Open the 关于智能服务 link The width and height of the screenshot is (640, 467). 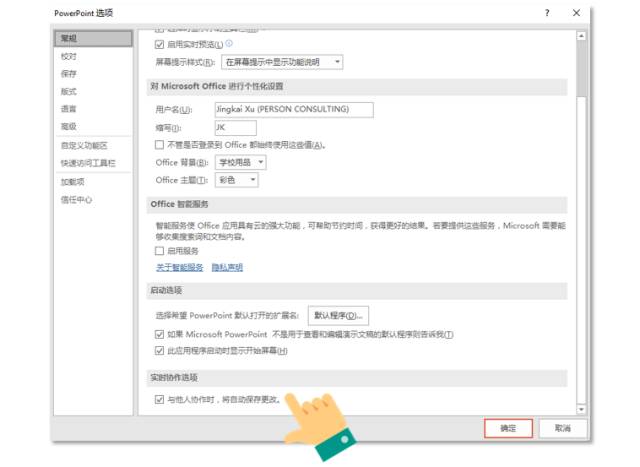180,267
